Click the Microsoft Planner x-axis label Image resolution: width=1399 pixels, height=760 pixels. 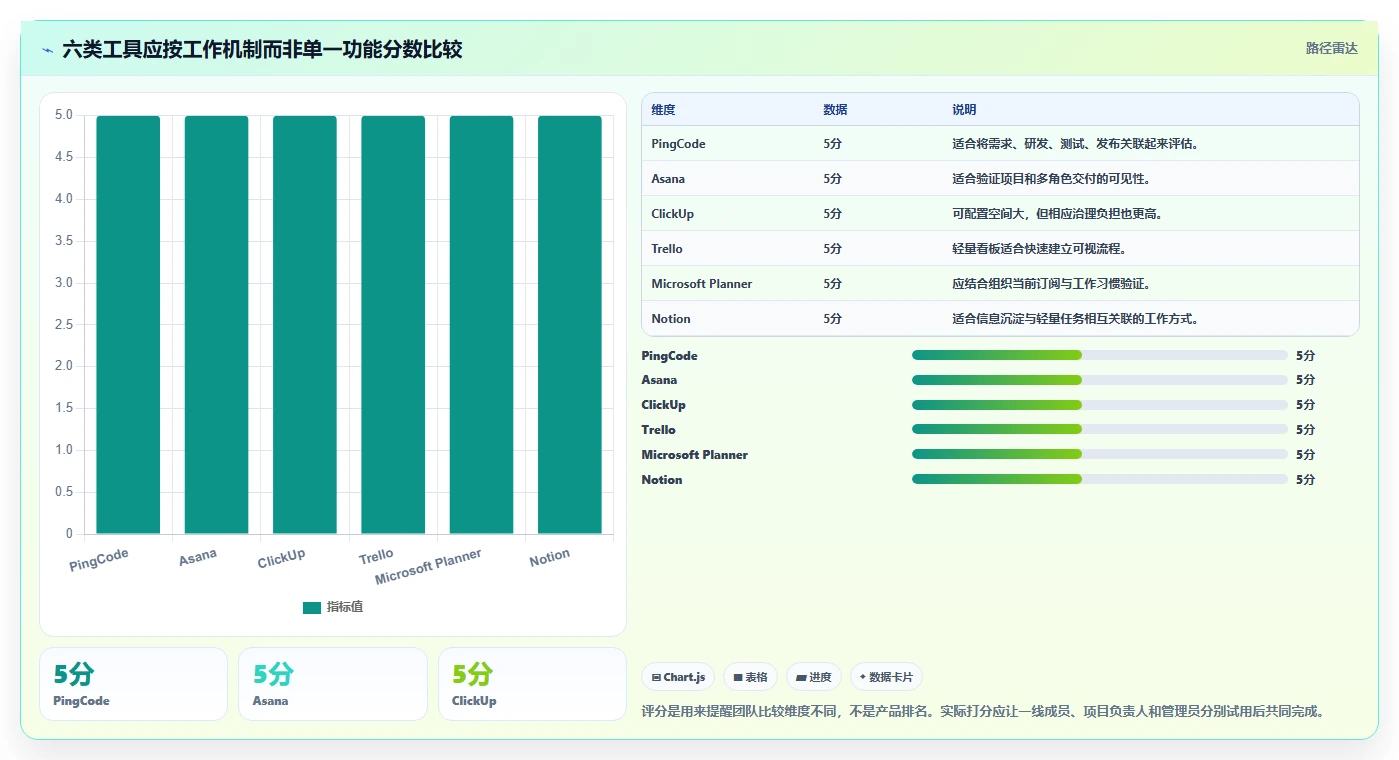tap(429, 567)
